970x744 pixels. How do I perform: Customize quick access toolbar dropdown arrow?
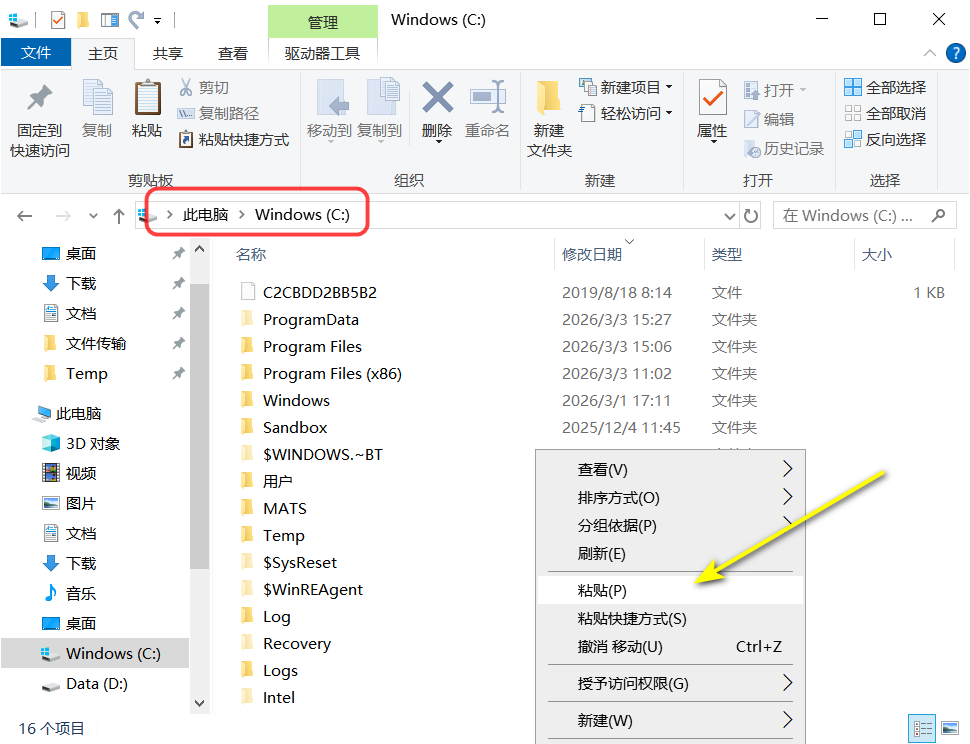tap(158, 21)
